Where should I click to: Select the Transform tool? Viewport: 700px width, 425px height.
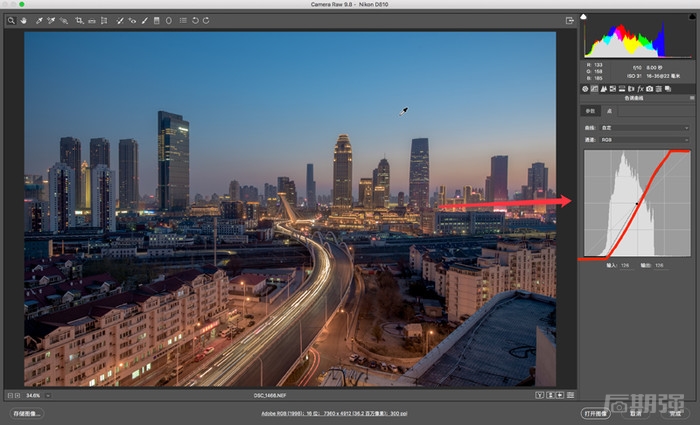click(x=104, y=21)
